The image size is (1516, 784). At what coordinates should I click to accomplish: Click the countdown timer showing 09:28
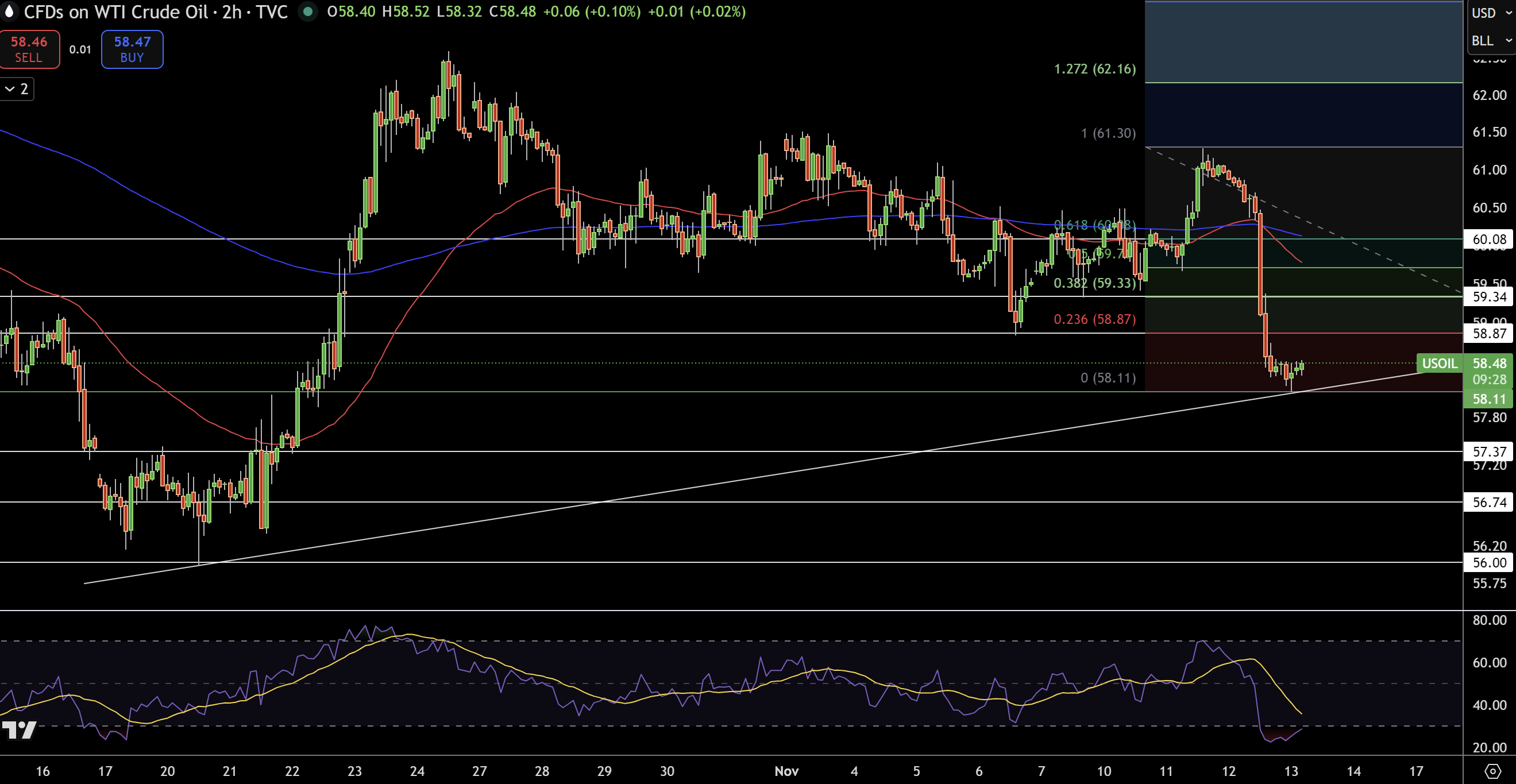[1490, 380]
